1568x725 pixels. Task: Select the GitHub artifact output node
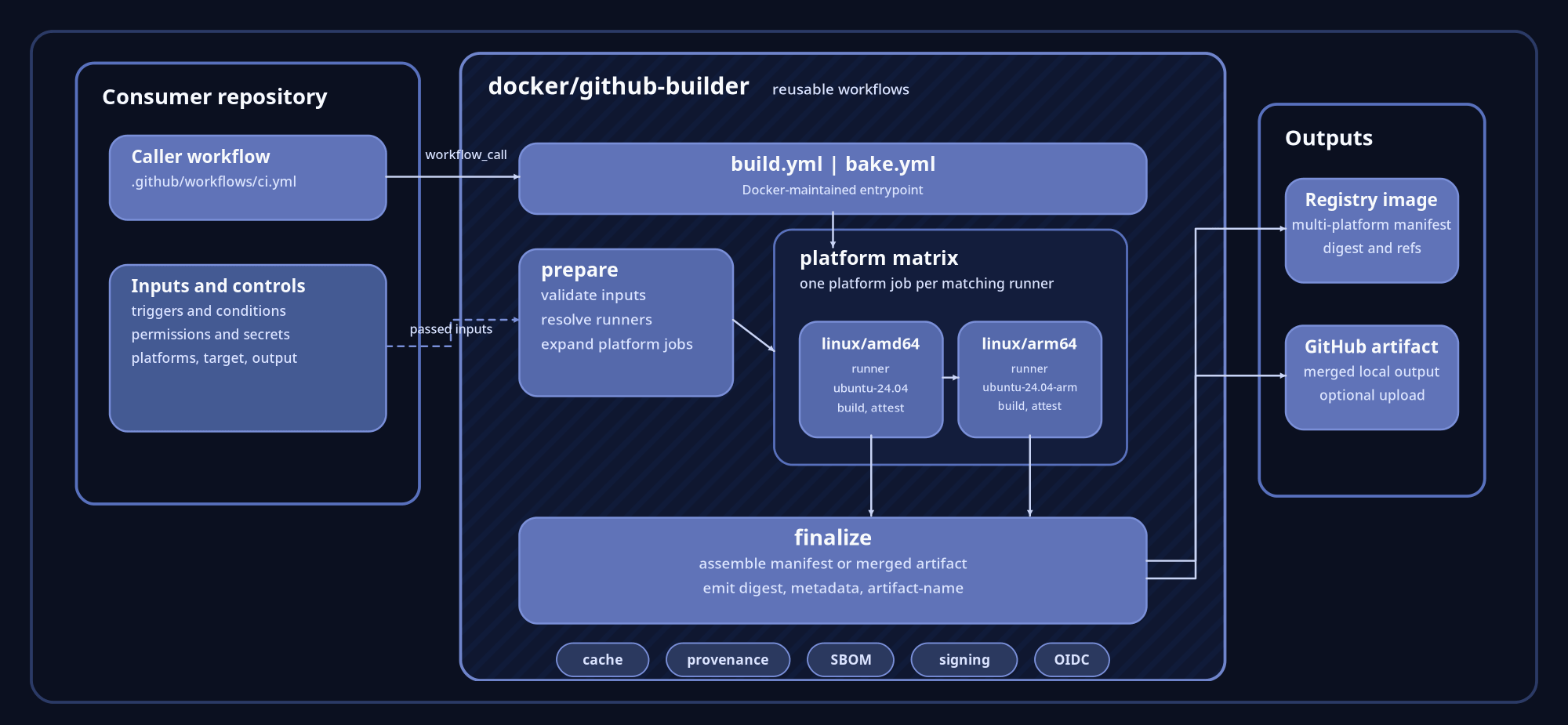[1371, 378]
